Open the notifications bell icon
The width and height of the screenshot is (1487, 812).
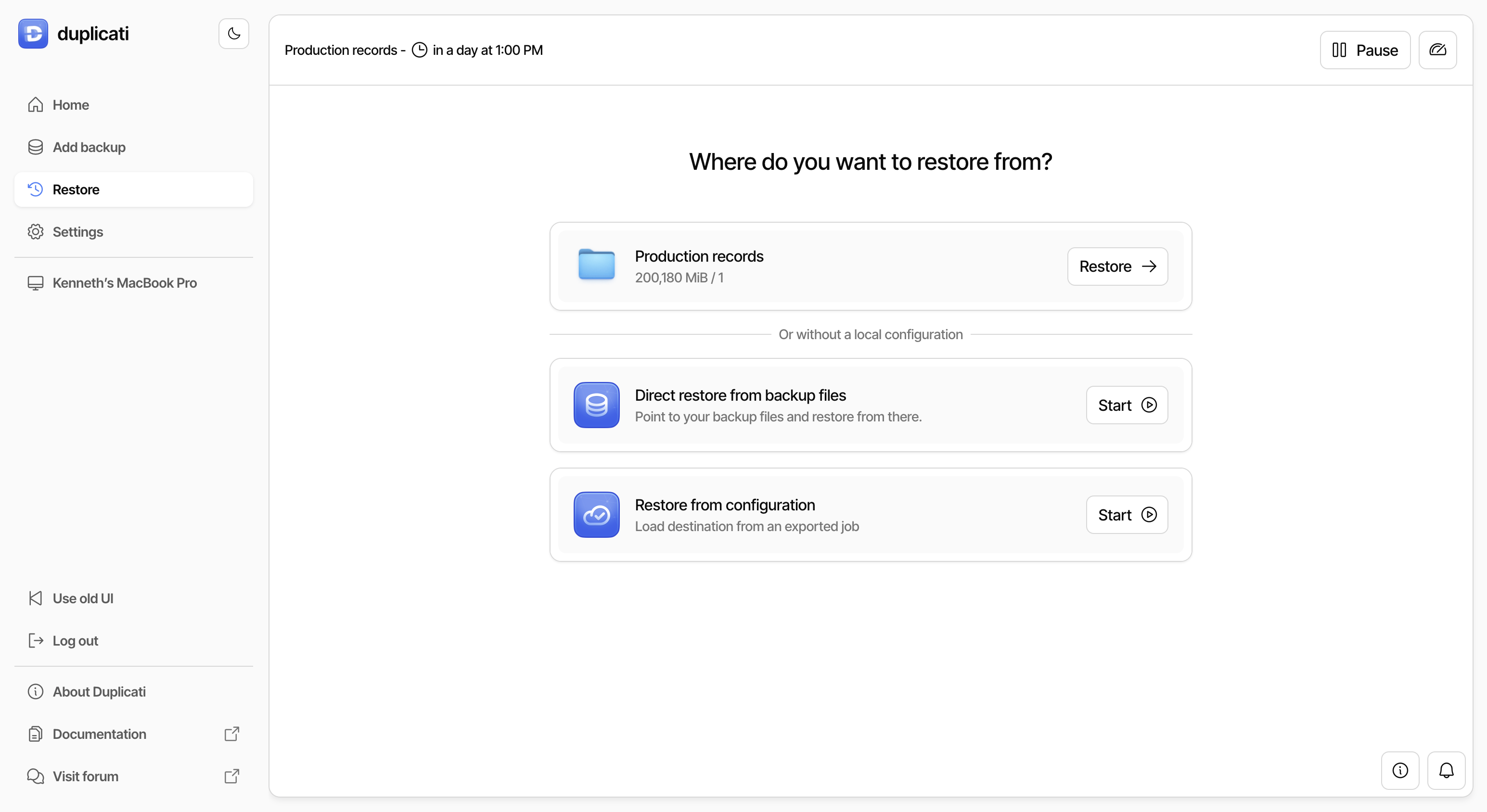[1446, 770]
